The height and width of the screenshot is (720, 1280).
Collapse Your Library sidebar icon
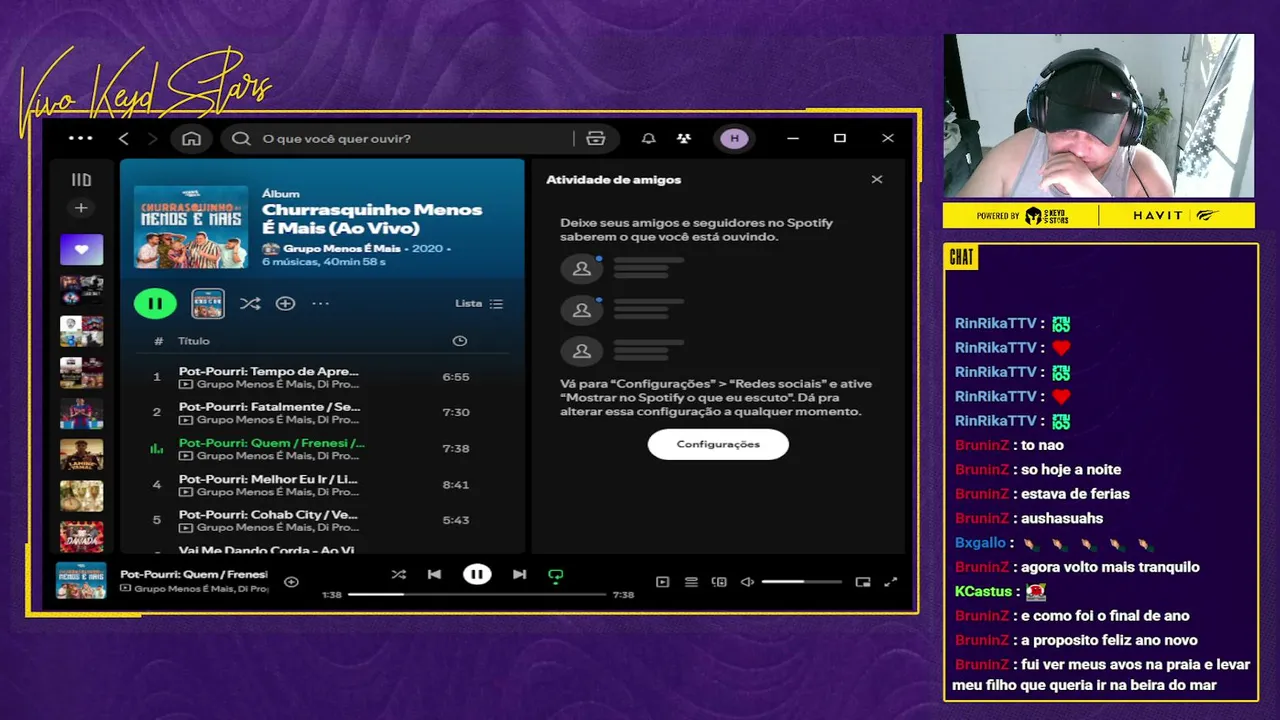(81, 180)
